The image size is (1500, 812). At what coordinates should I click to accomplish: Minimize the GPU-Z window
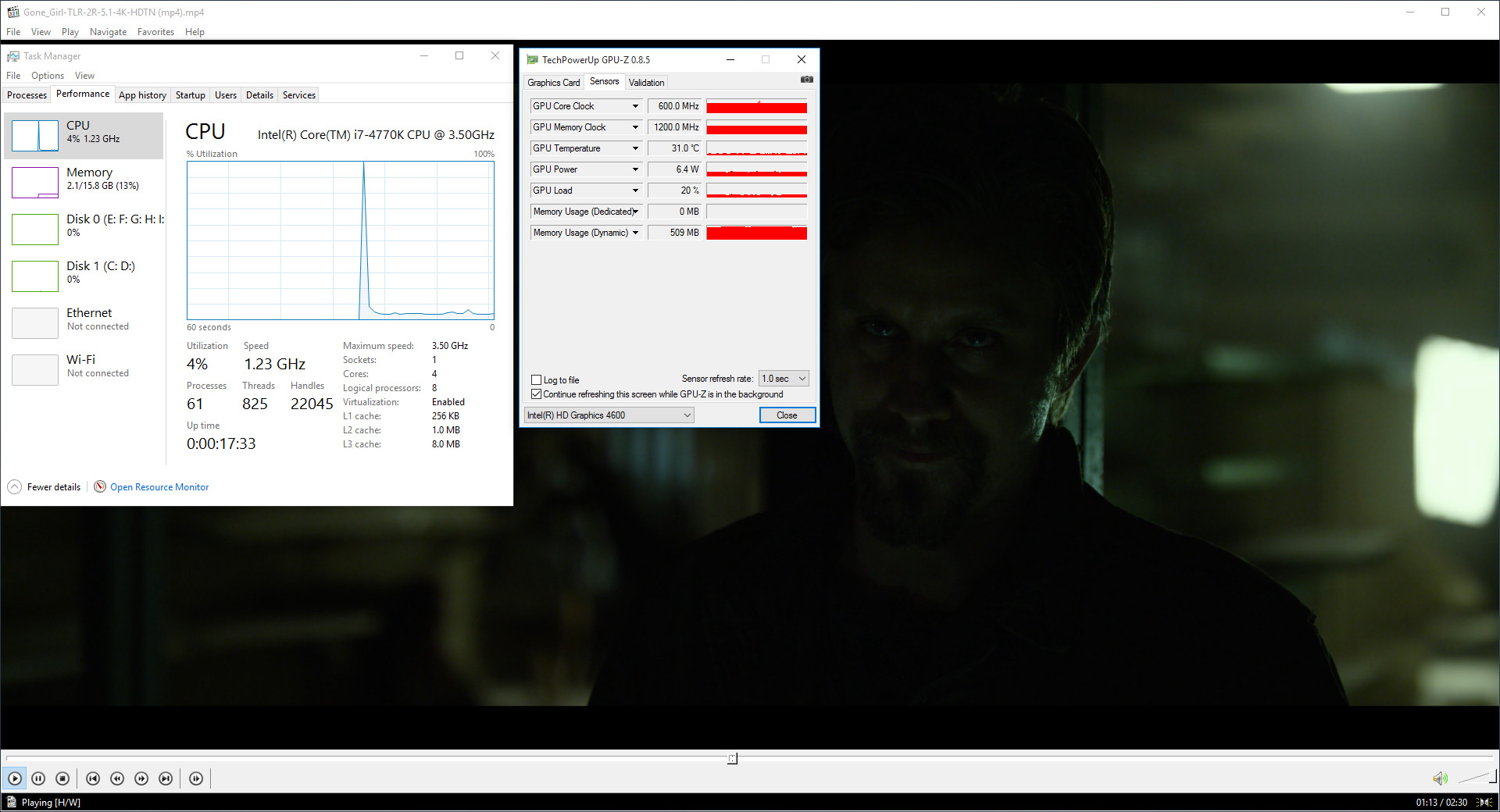pos(730,59)
